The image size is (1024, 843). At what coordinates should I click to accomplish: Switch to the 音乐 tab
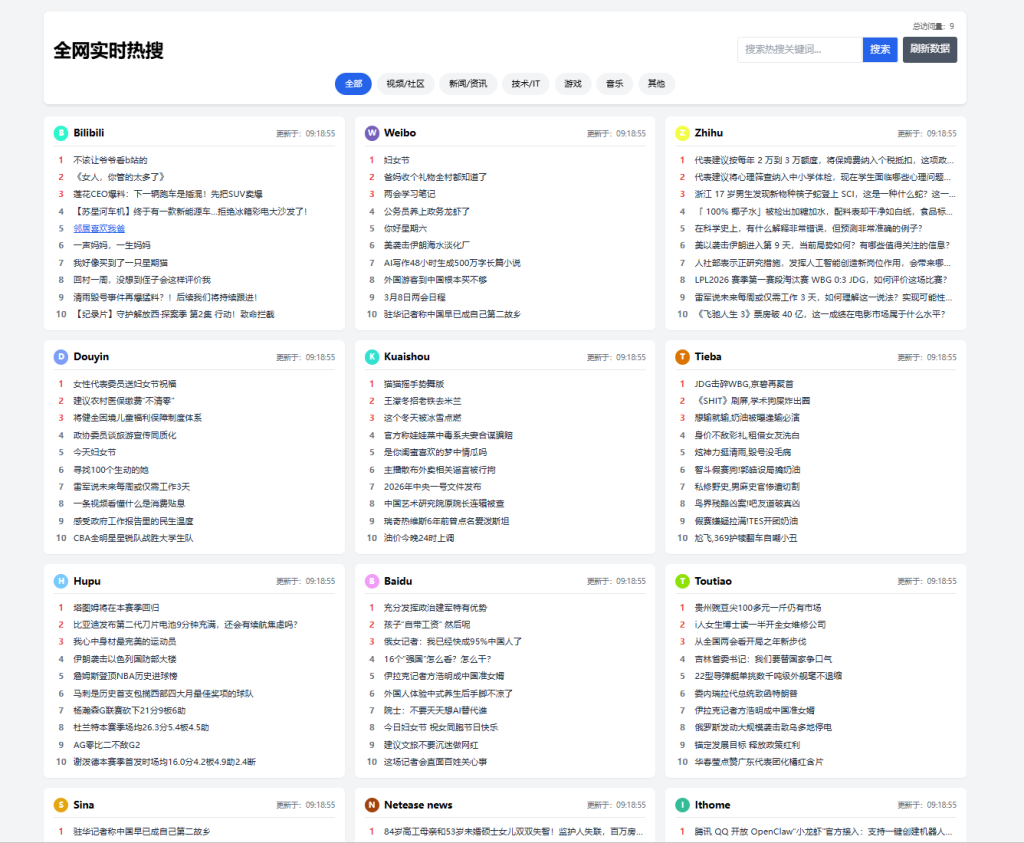pyautogui.click(x=614, y=84)
